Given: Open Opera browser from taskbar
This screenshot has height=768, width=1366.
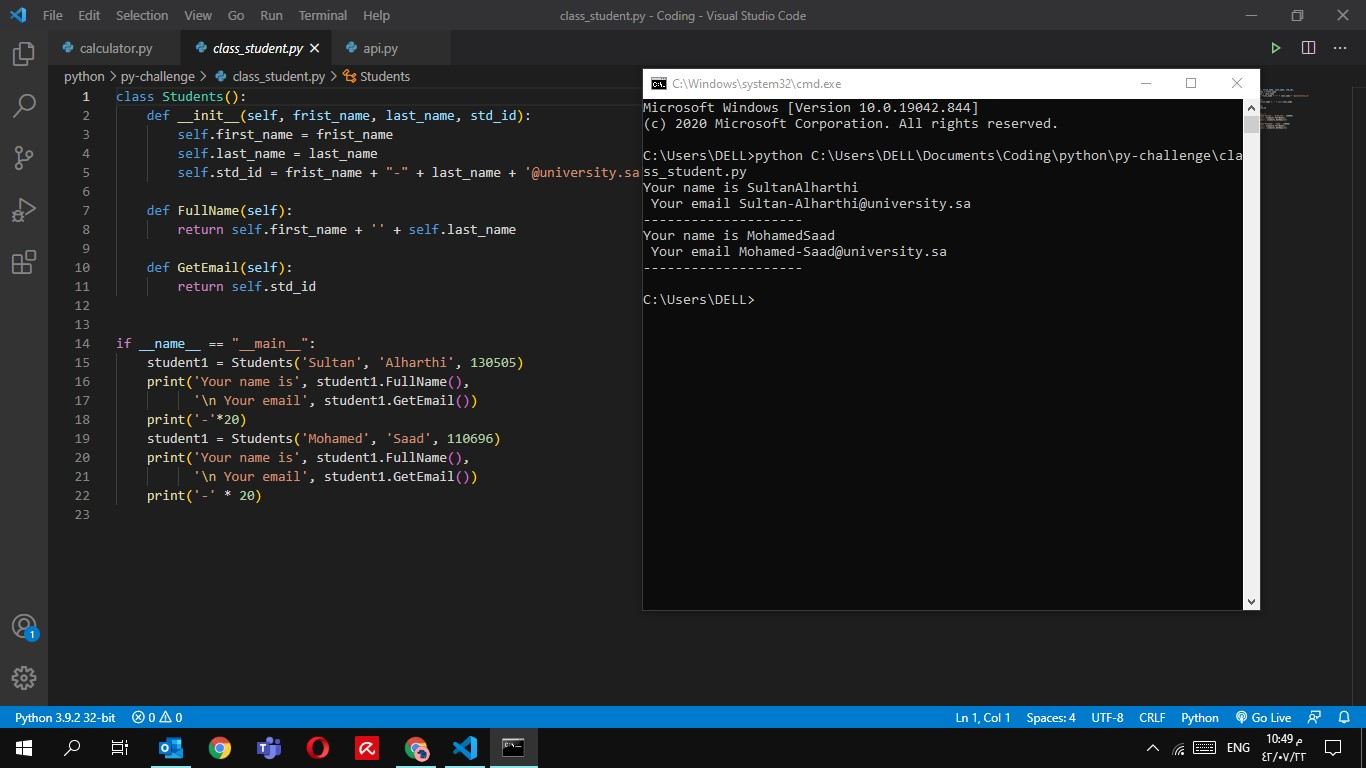Looking at the screenshot, I should [x=318, y=748].
